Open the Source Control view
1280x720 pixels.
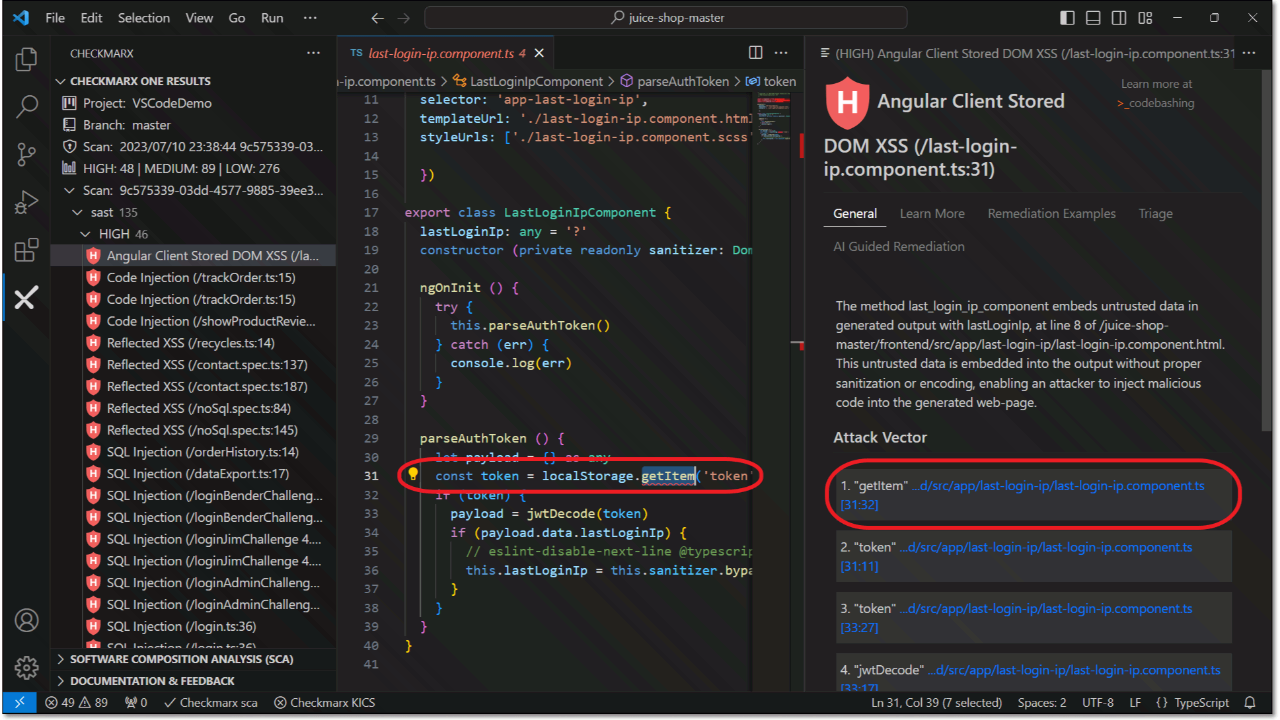(x=26, y=154)
